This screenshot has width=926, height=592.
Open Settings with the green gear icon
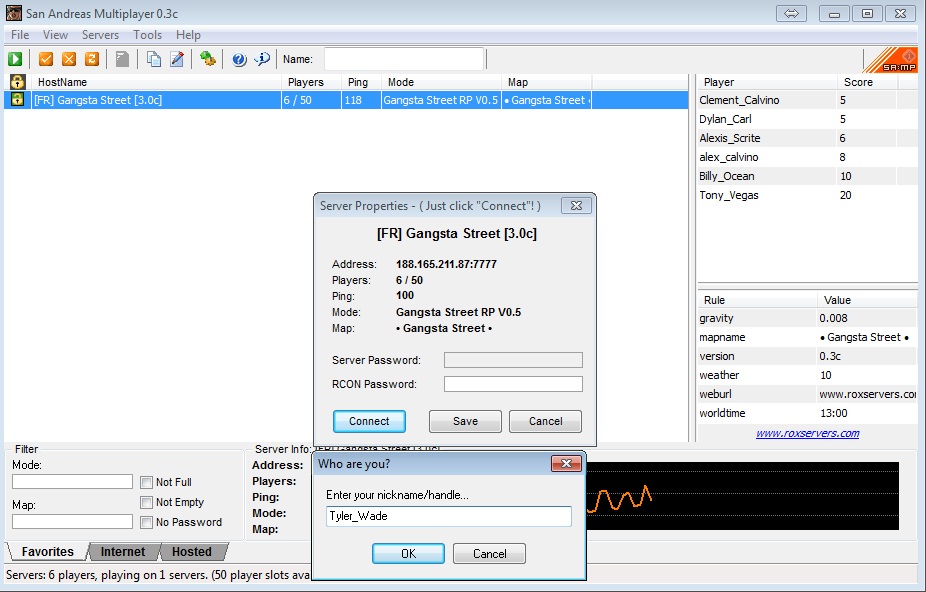click(207, 59)
